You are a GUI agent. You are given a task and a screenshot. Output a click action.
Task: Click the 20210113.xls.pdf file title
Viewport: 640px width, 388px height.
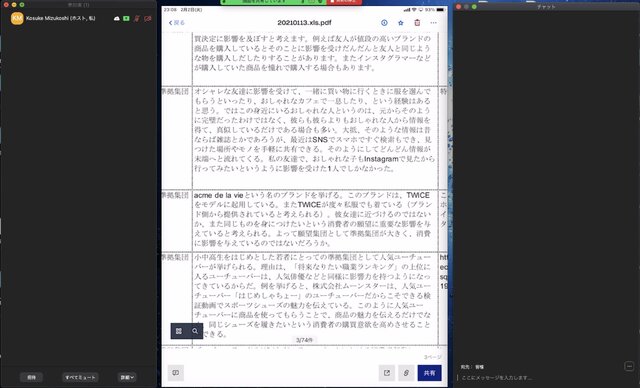(x=304, y=23)
